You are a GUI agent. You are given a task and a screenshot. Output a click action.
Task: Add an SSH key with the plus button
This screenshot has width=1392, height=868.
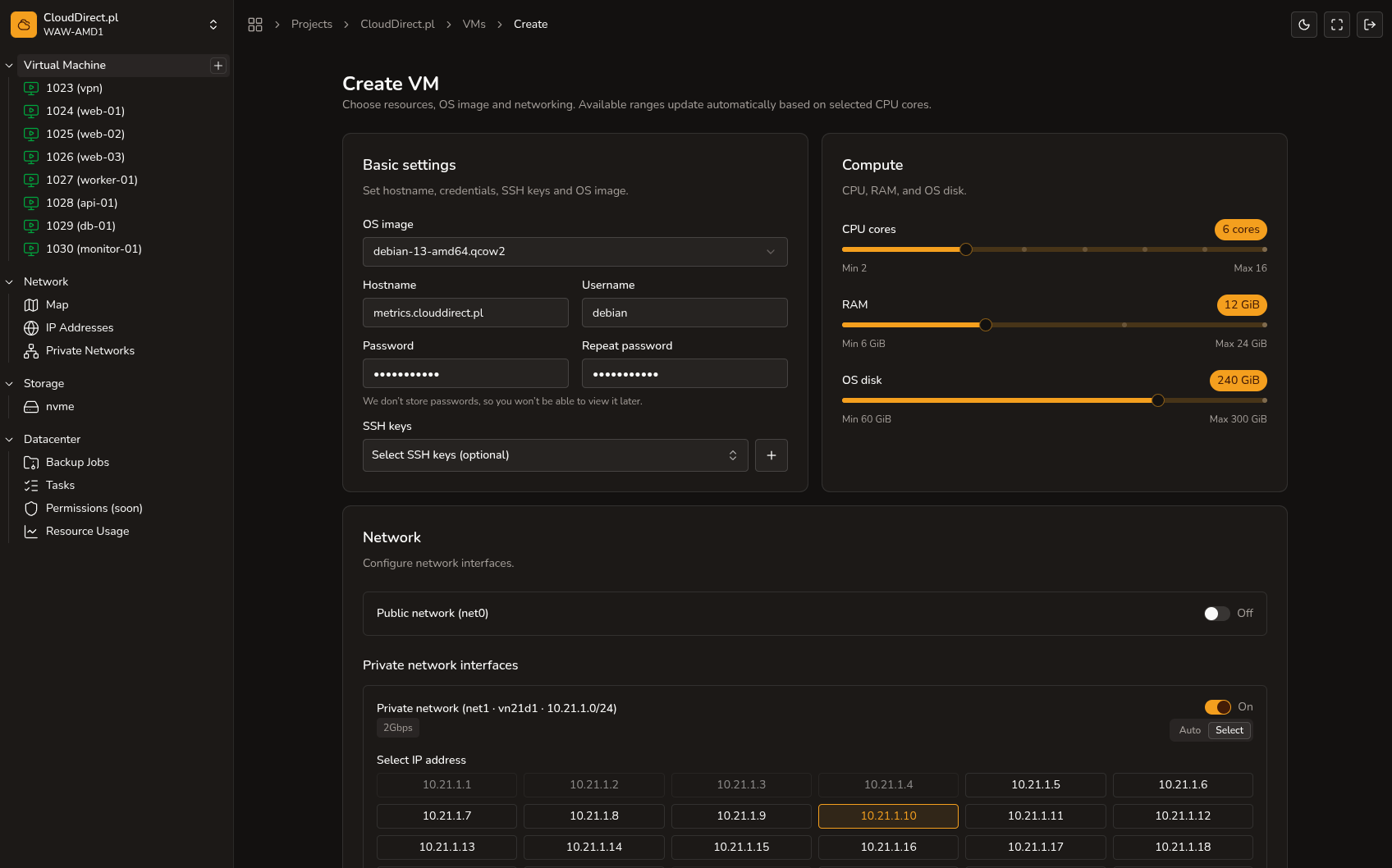click(x=771, y=455)
